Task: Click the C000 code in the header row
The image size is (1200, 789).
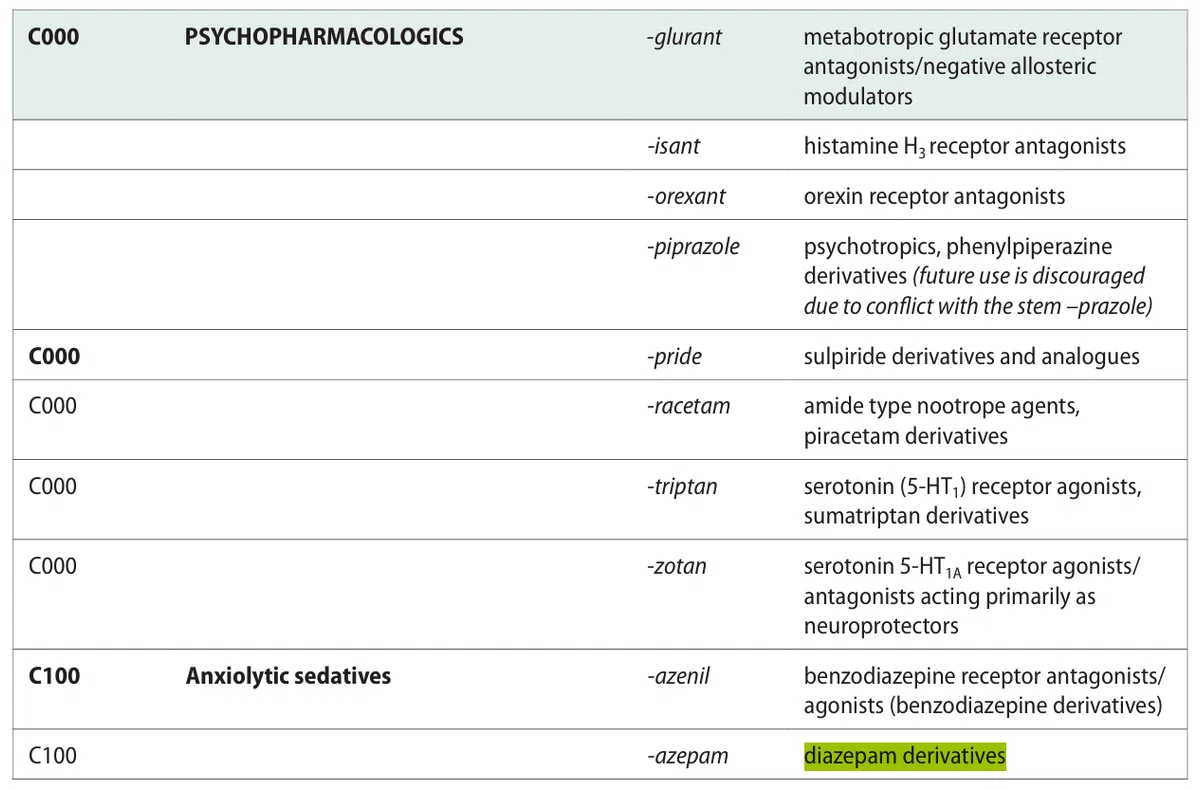Action: (54, 38)
